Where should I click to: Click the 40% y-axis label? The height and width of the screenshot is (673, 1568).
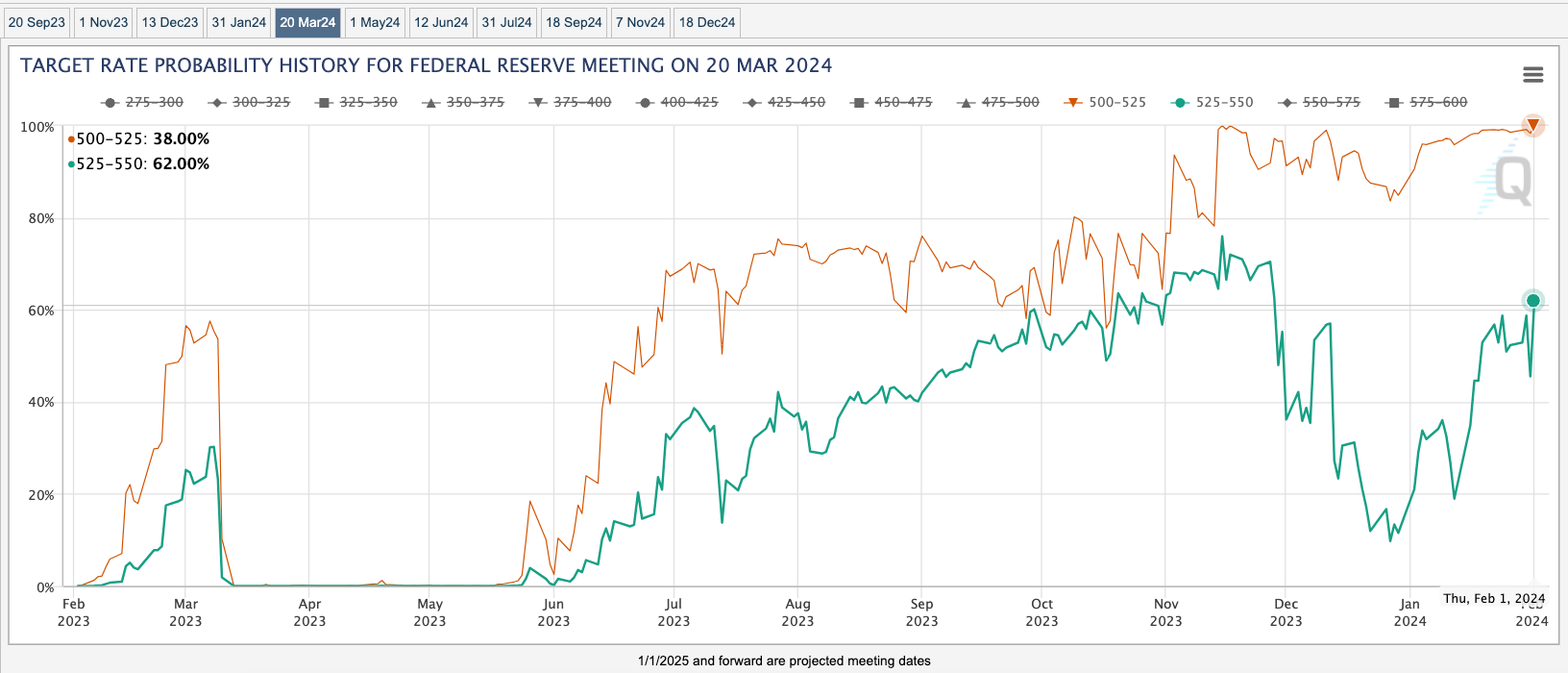pyautogui.click(x=41, y=402)
